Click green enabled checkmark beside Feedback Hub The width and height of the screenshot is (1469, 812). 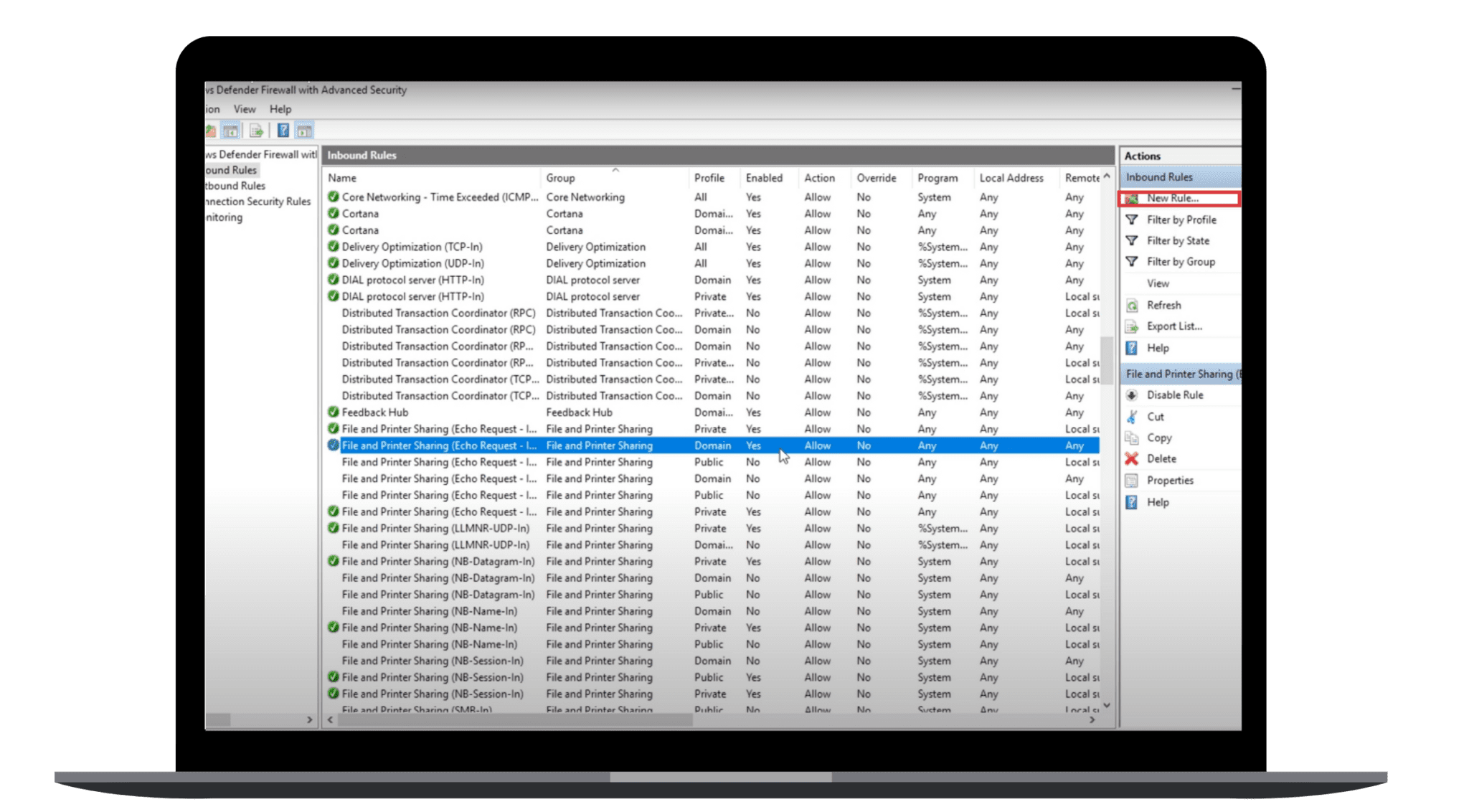click(333, 412)
